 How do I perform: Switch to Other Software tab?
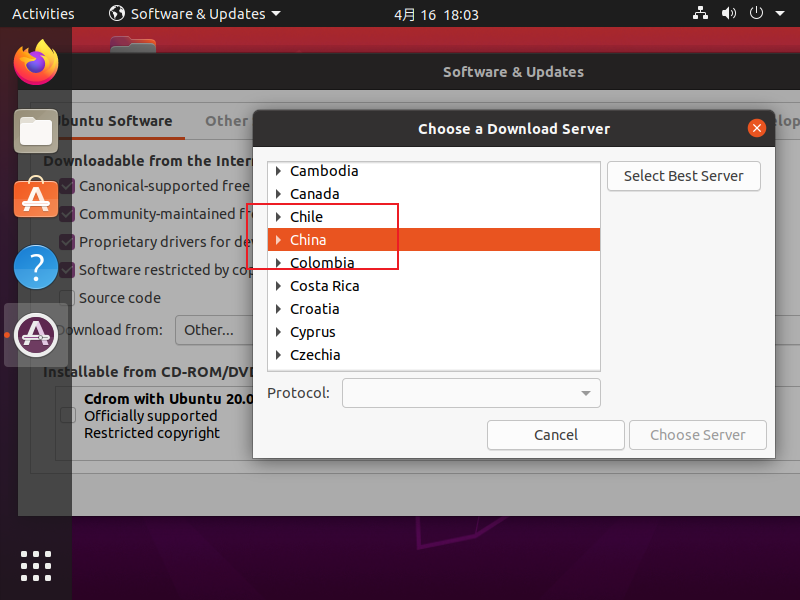click(227, 121)
